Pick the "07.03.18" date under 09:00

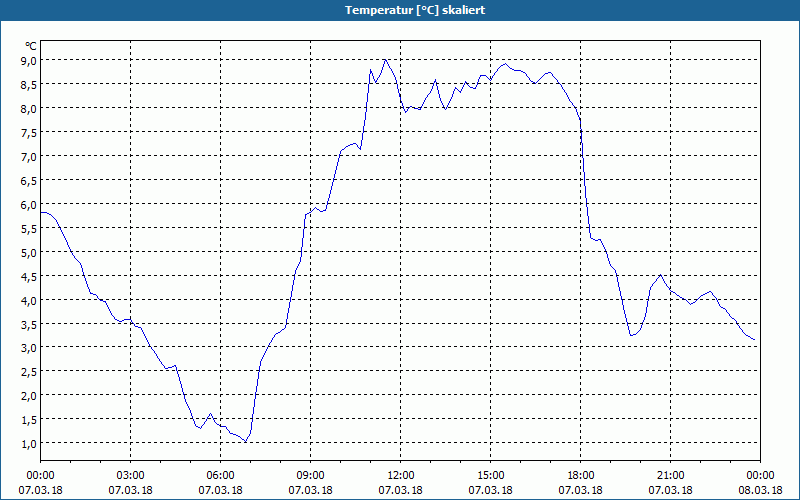pos(310,490)
